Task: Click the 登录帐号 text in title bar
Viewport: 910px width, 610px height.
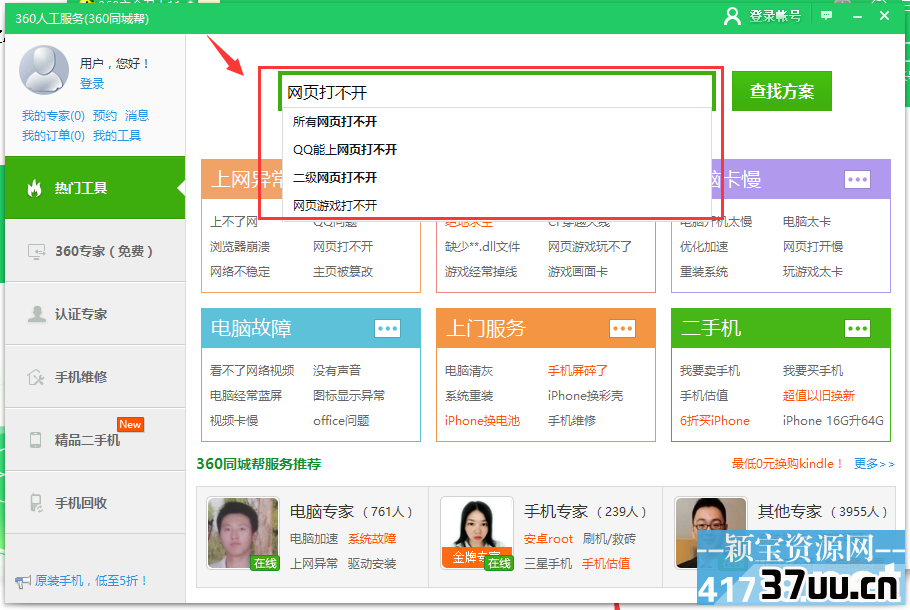Action: (x=775, y=16)
